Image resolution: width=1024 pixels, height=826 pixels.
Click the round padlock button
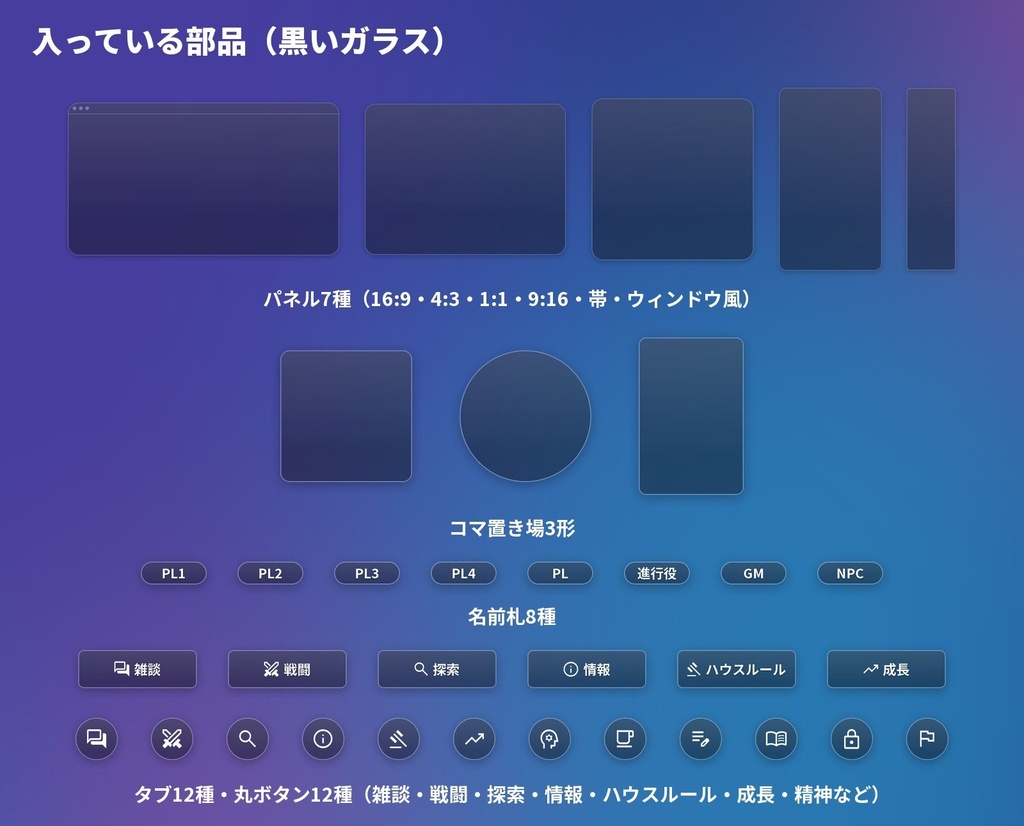point(852,739)
